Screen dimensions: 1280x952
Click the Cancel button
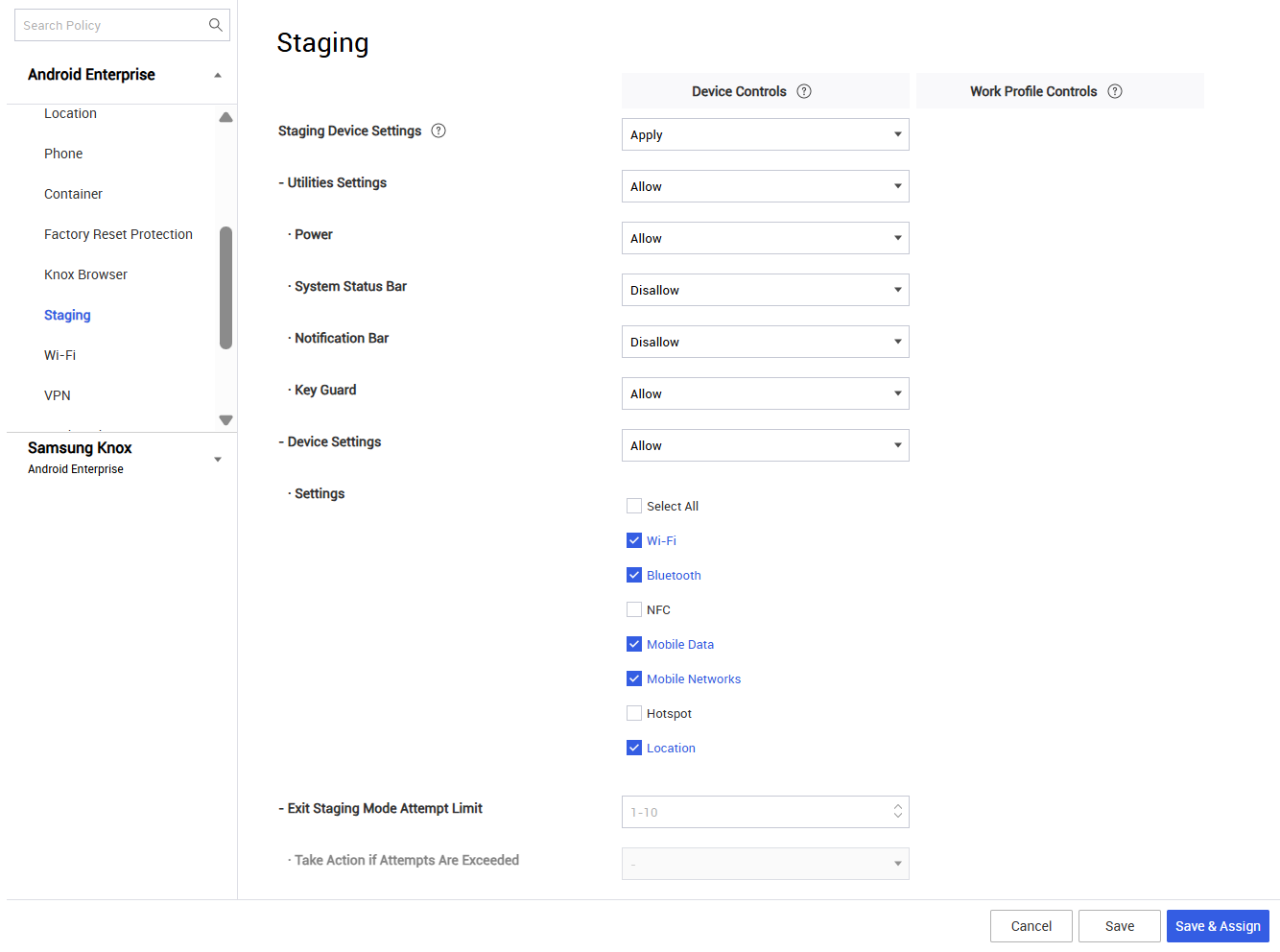click(x=1031, y=925)
